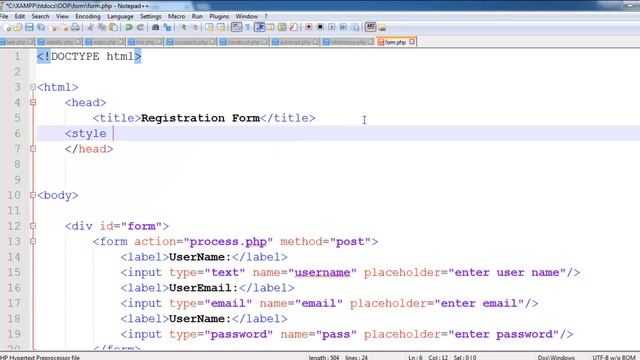Play back the recorded macro icon
The height and width of the screenshot is (360, 640).
pyautogui.click(x=331, y=27)
